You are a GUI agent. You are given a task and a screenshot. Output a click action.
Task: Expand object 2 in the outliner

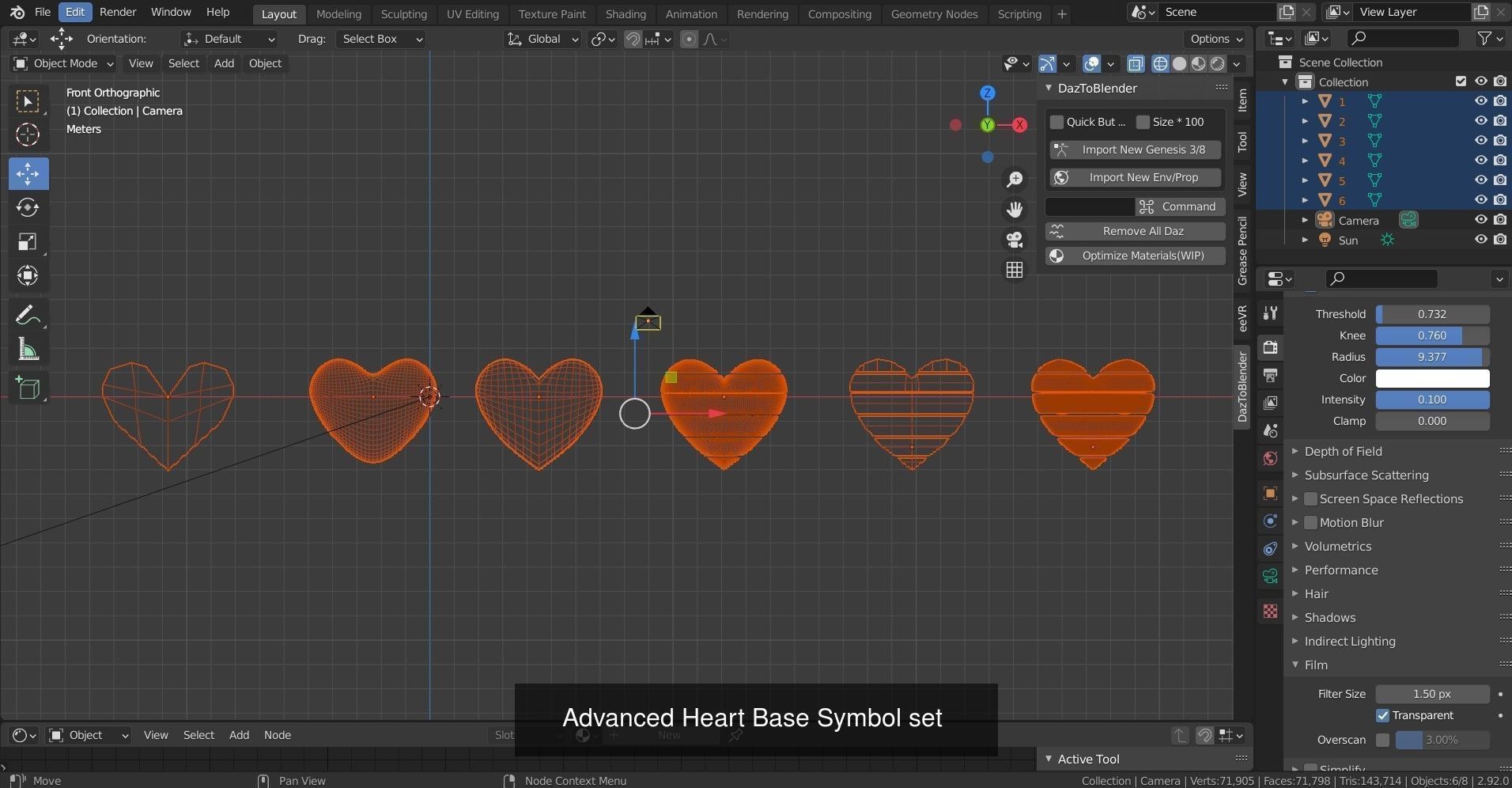tap(1305, 121)
